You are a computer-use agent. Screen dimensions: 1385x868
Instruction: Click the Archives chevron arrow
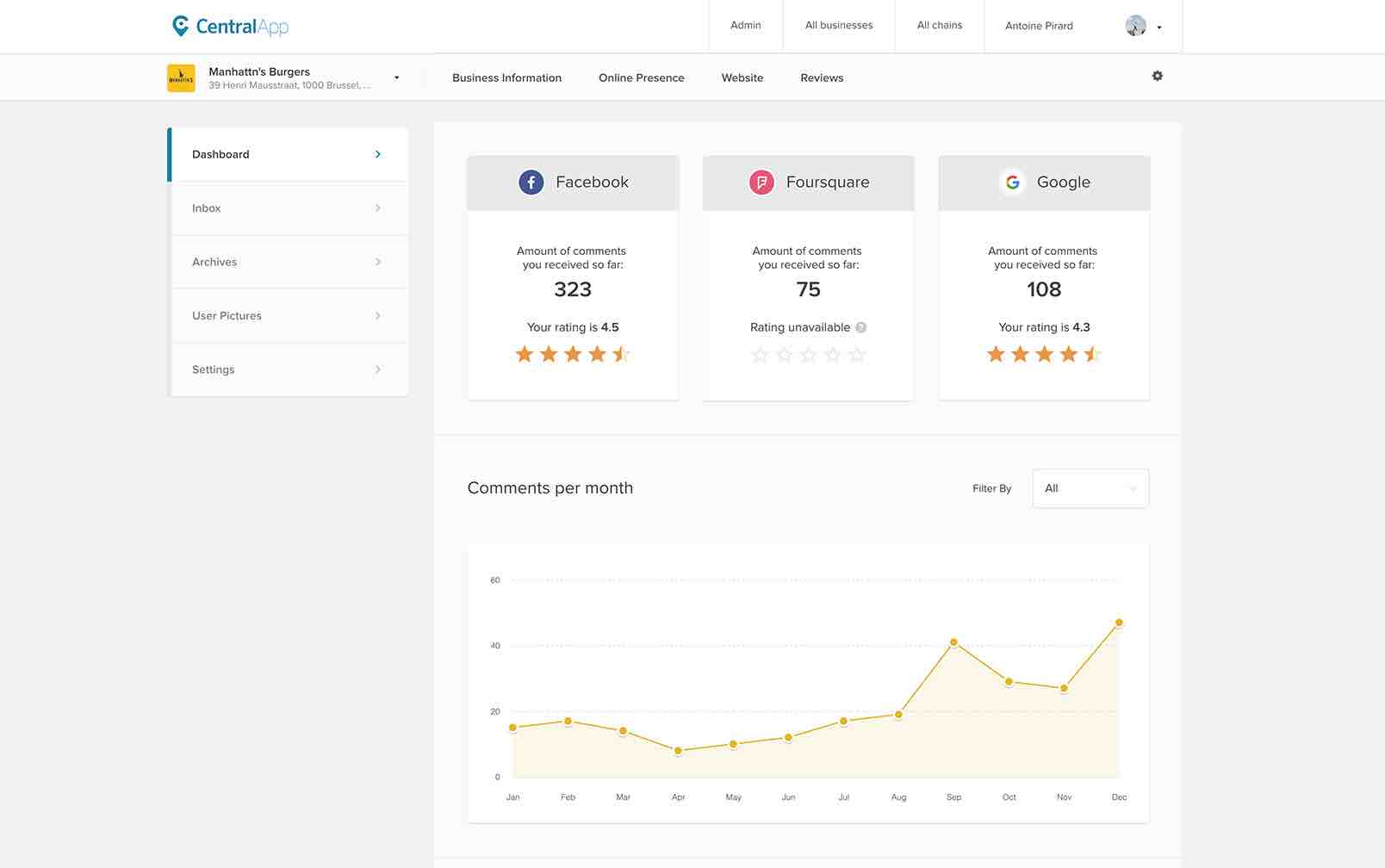coord(378,262)
